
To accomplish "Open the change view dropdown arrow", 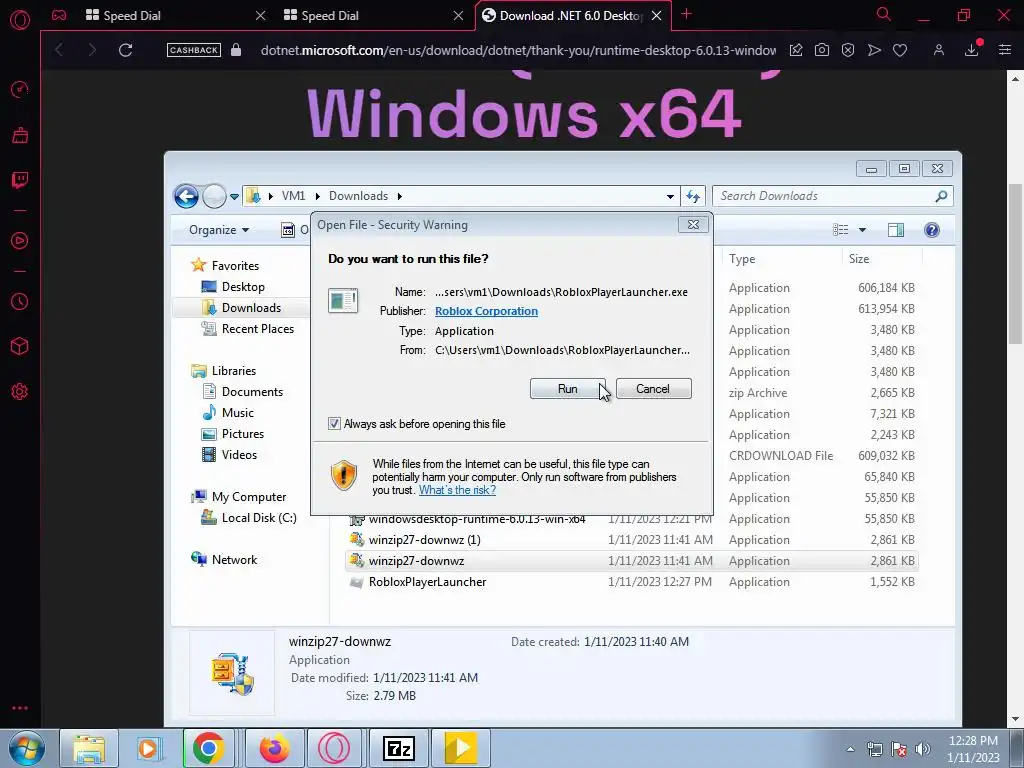I will tap(862, 230).
